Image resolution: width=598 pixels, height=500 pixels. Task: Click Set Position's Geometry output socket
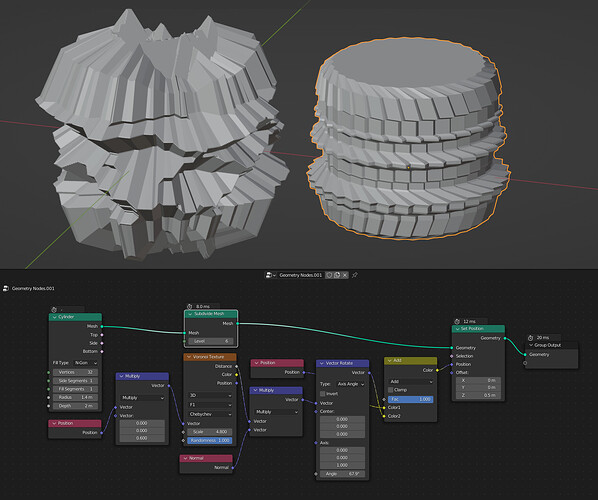pyautogui.click(x=505, y=338)
